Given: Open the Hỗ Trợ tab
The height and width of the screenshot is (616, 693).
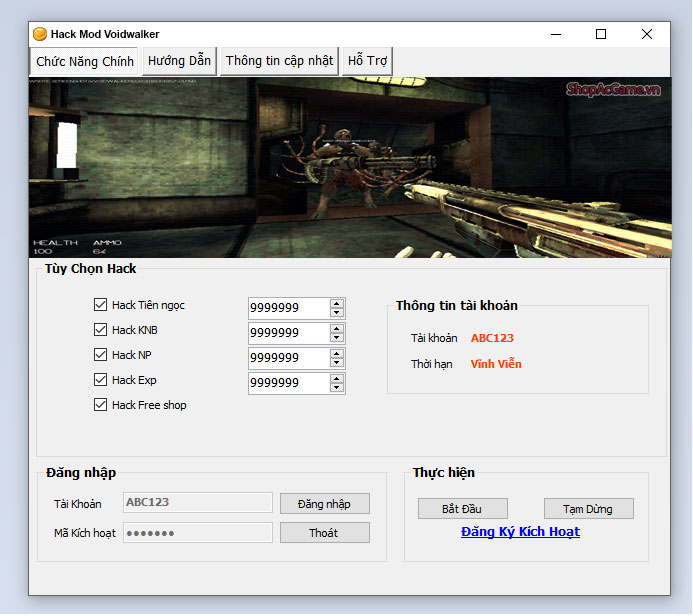Looking at the screenshot, I should 367,61.
